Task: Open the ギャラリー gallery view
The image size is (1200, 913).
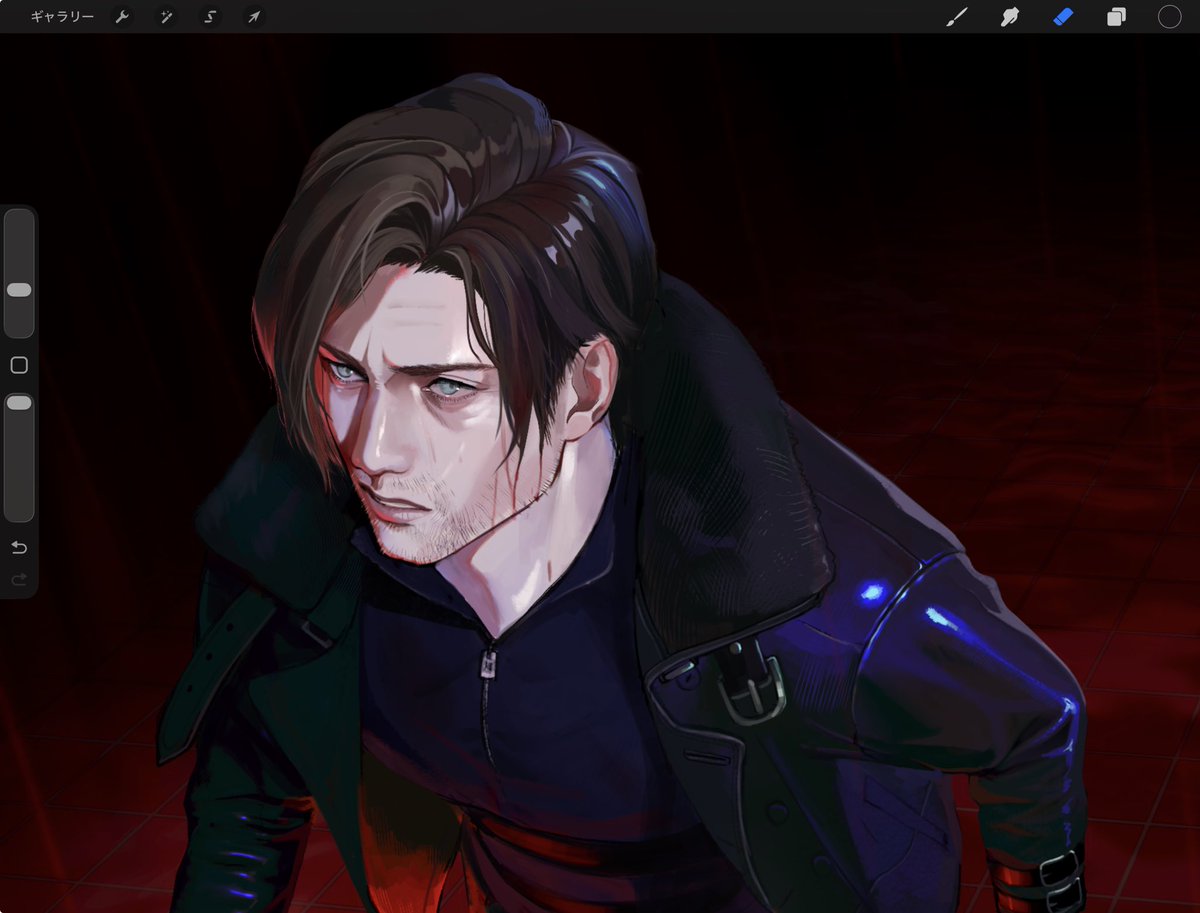Action: click(x=62, y=17)
